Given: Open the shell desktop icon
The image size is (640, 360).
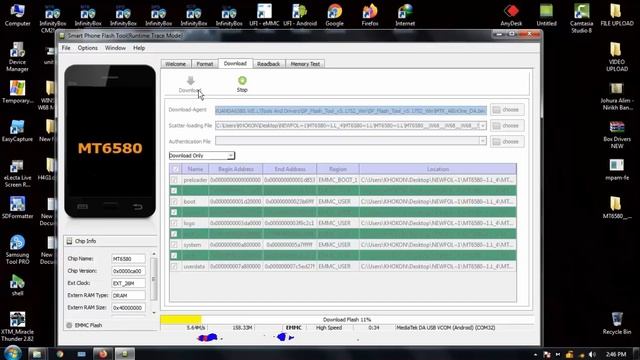Looking at the screenshot, I should point(17,284).
